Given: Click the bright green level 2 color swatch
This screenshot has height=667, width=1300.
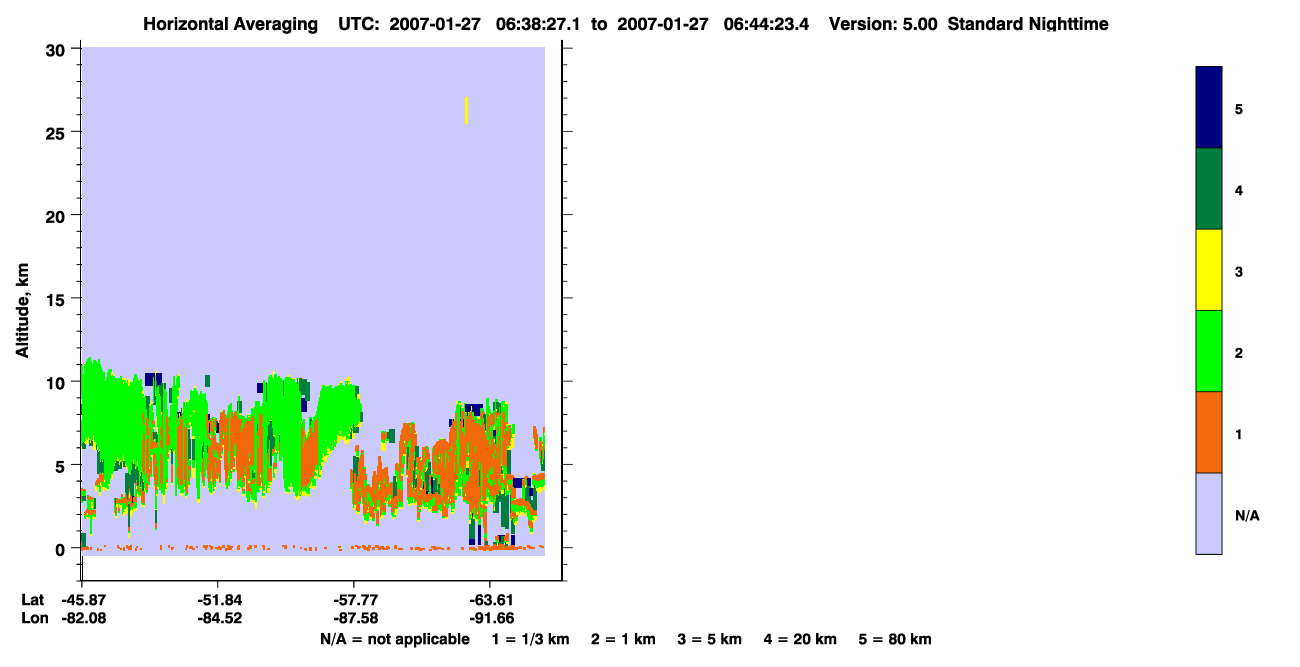Looking at the screenshot, I should pos(1209,351).
